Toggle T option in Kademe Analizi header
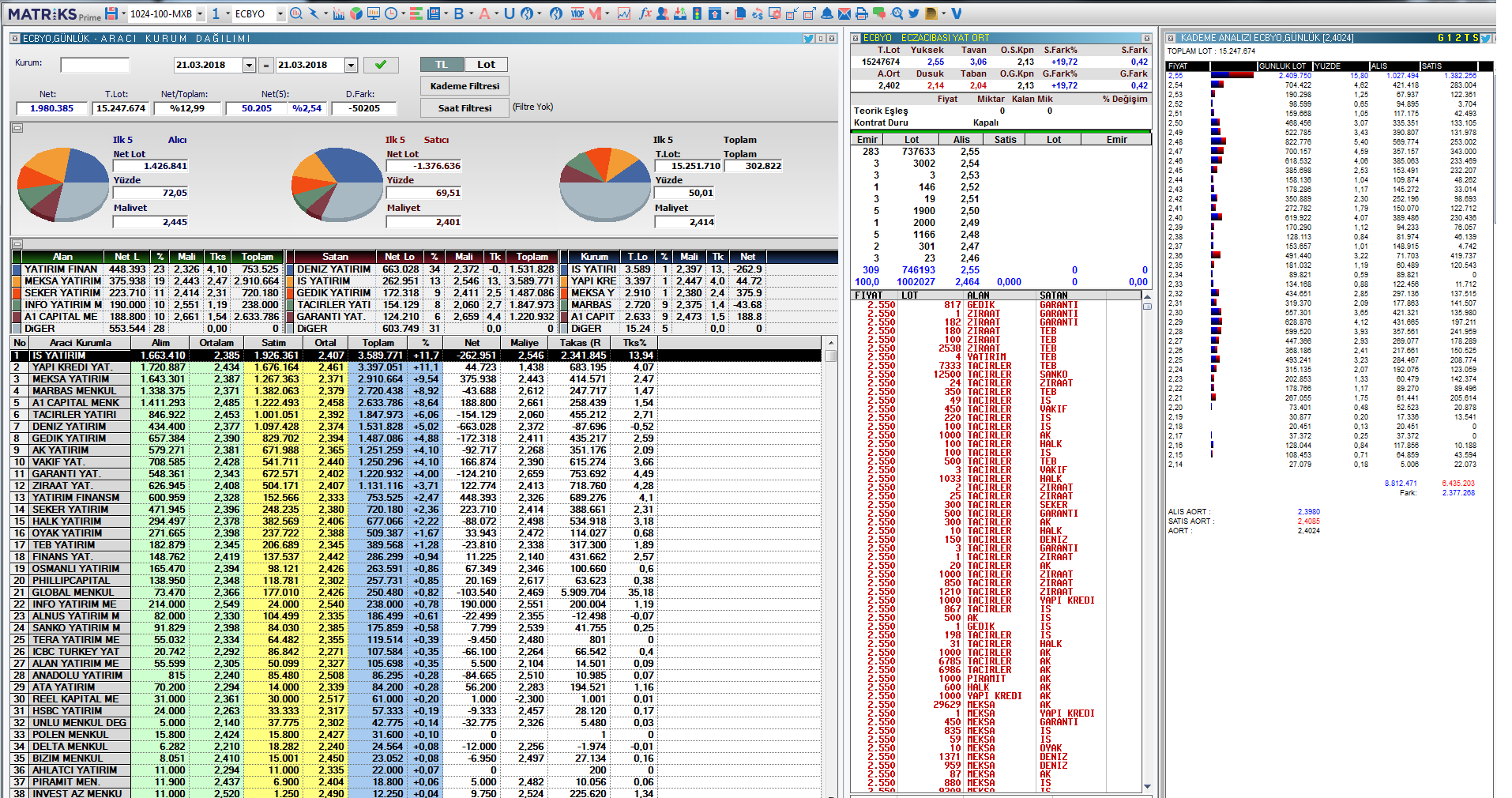This screenshot has width=1512, height=798. pyautogui.click(x=1467, y=38)
